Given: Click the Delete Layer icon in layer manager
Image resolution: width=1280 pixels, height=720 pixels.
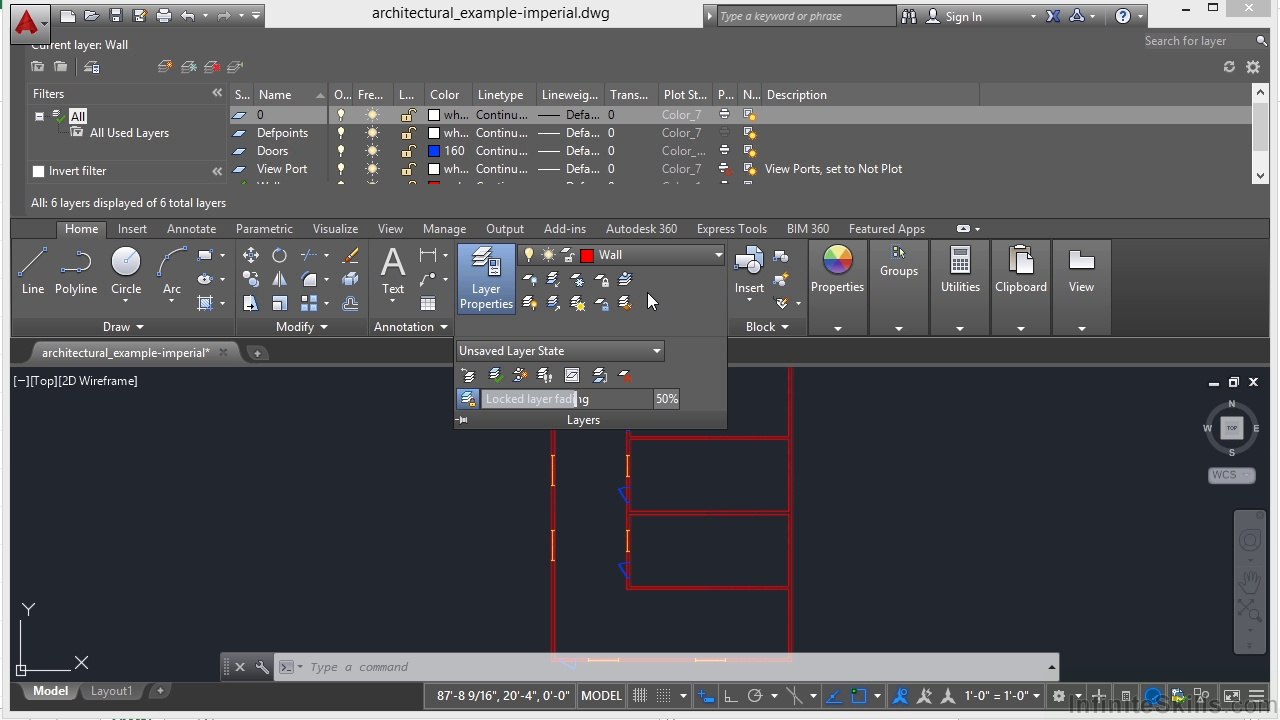Looking at the screenshot, I should coord(212,67).
